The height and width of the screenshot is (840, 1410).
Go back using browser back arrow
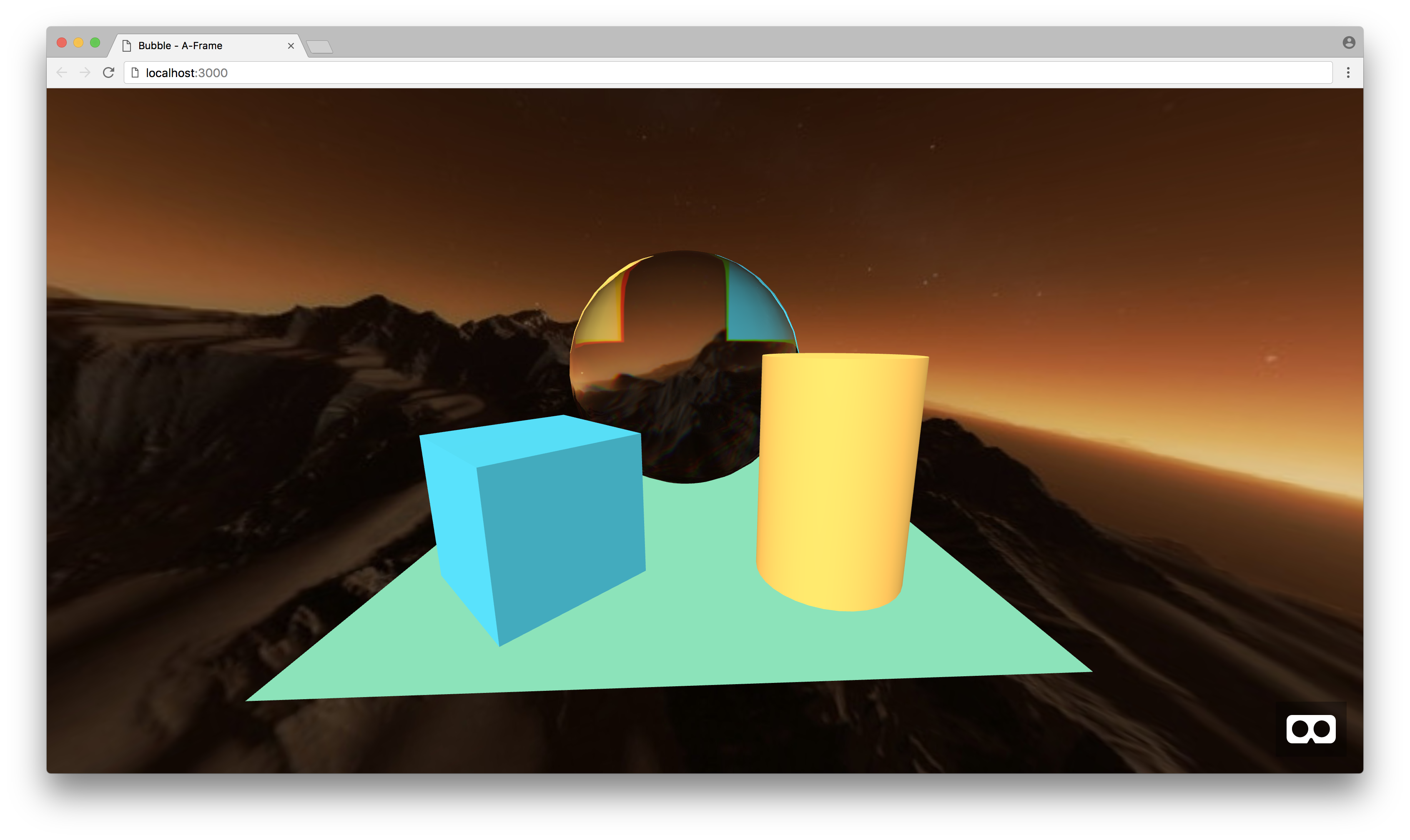(x=62, y=72)
